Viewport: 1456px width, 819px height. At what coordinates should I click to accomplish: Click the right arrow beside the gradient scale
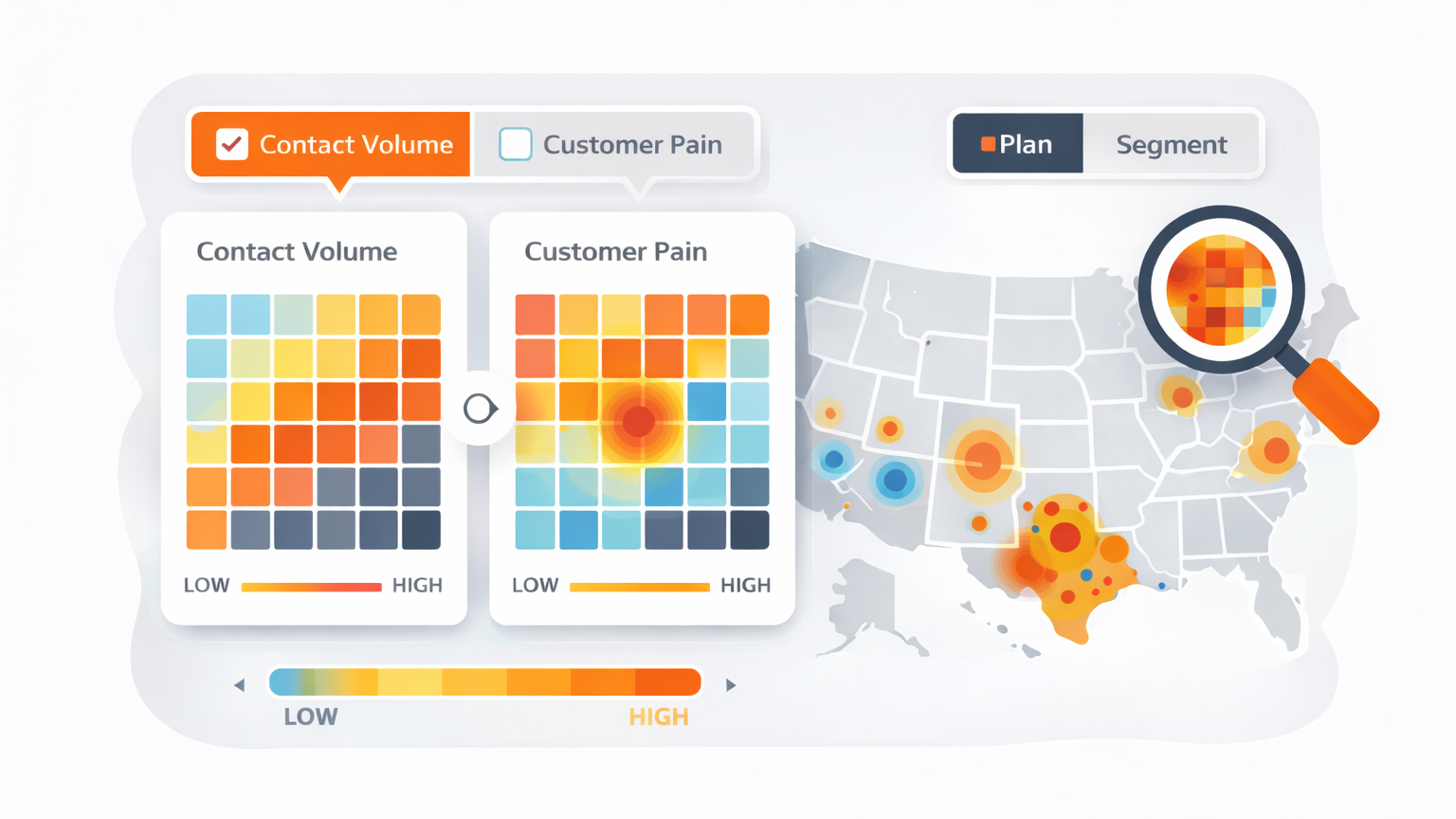pyautogui.click(x=731, y=684)
